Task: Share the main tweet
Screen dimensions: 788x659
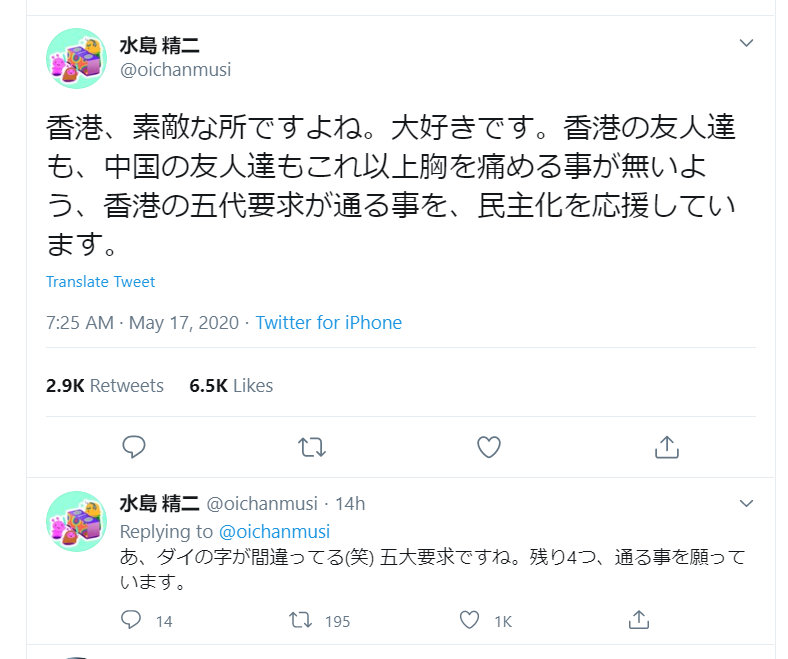Action: click(x=666, y=447)
